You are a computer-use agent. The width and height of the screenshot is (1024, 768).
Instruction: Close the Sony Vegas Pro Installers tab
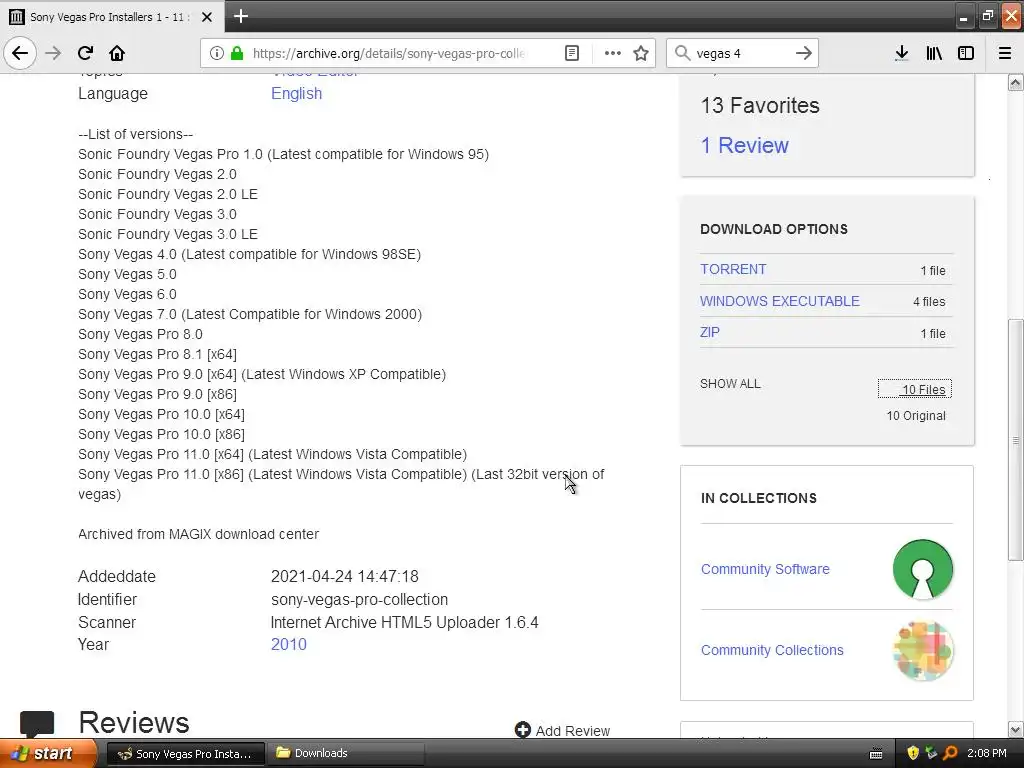click(x=206, y=17)
